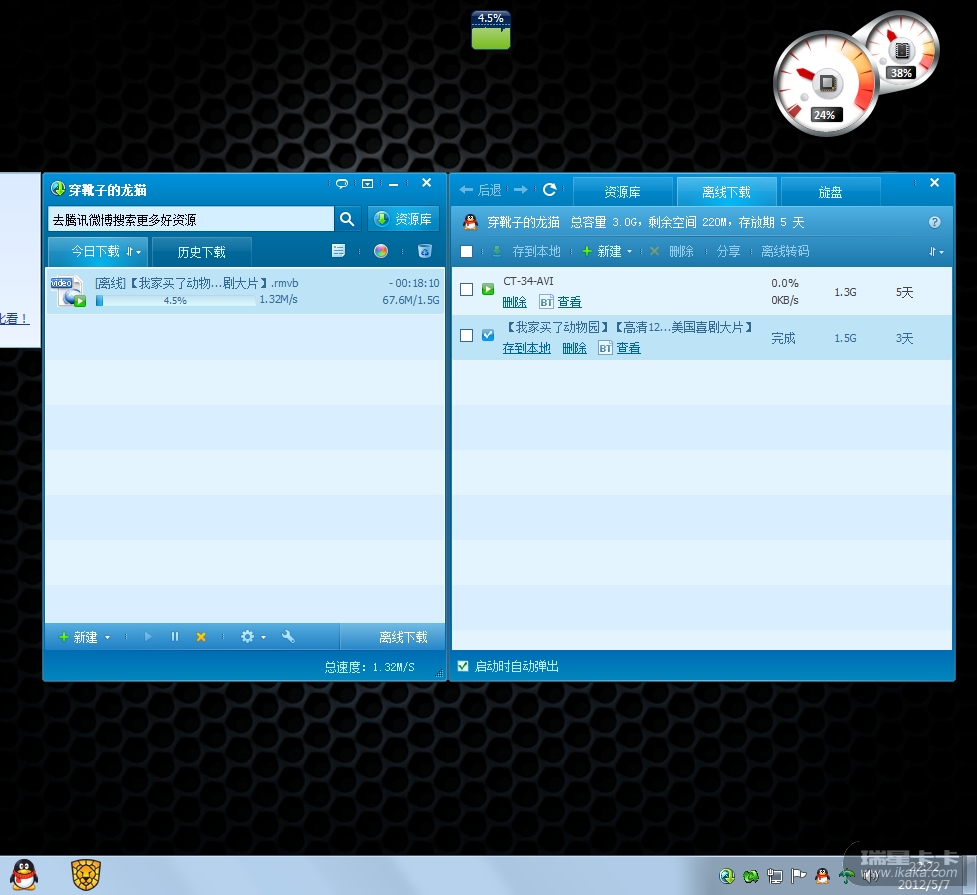Switch to 旋盘 tab
The image size is (977, 895).
tap(830, 192)
